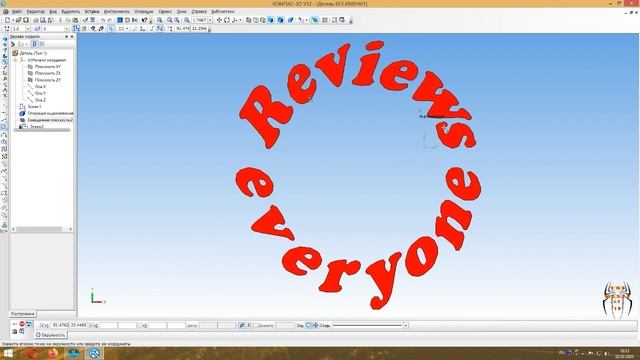
Task: Save the document with the diskette icon
Action: (x=26, y=20)
